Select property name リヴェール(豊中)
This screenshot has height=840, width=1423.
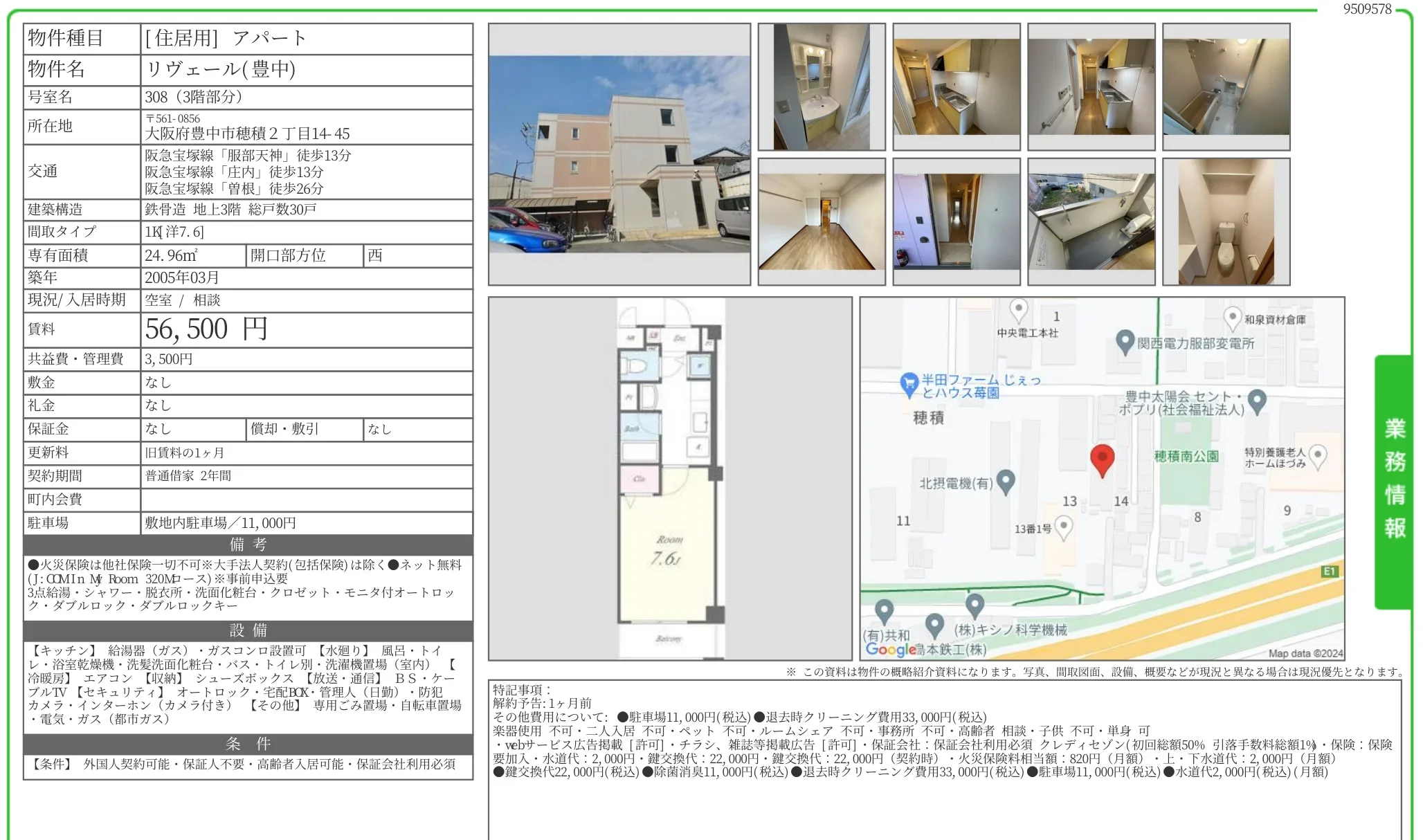(221, 69)
